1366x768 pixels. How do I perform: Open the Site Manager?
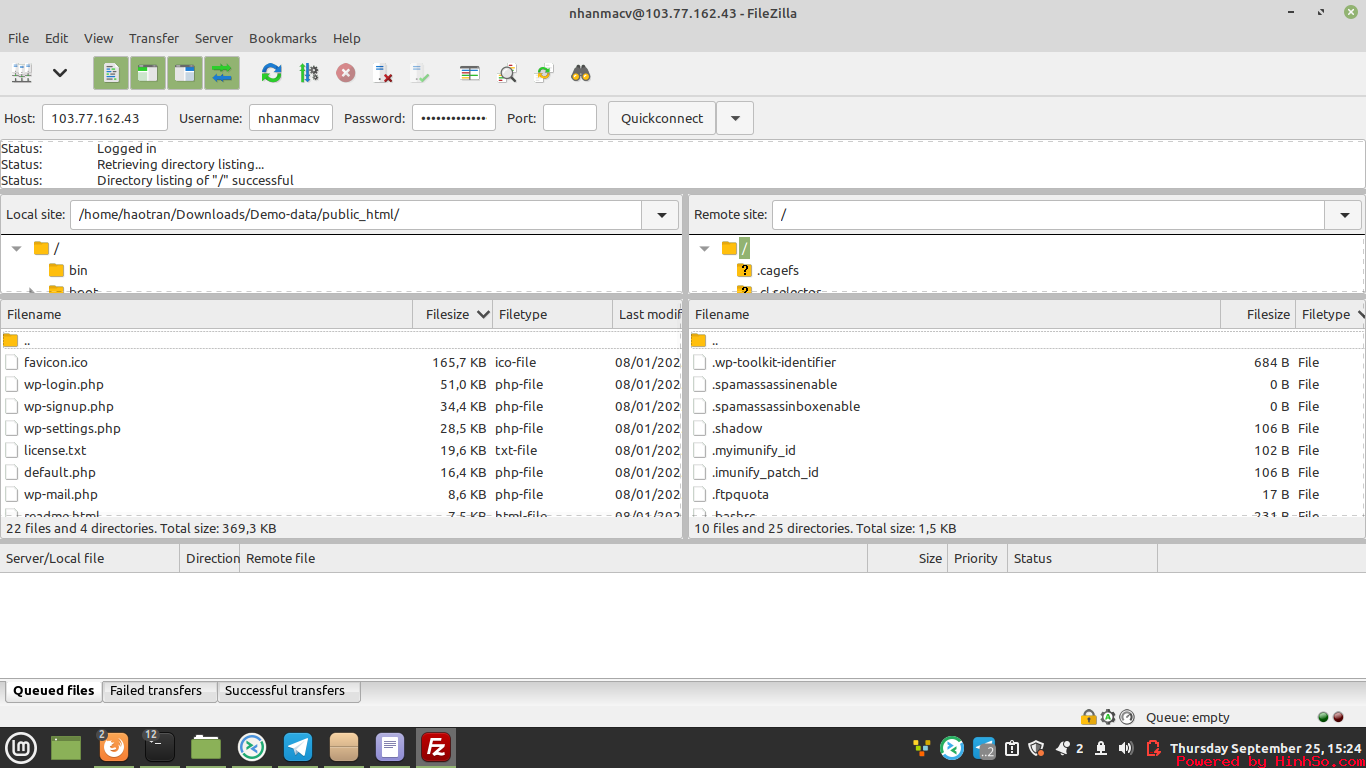(x=22, y=73)
